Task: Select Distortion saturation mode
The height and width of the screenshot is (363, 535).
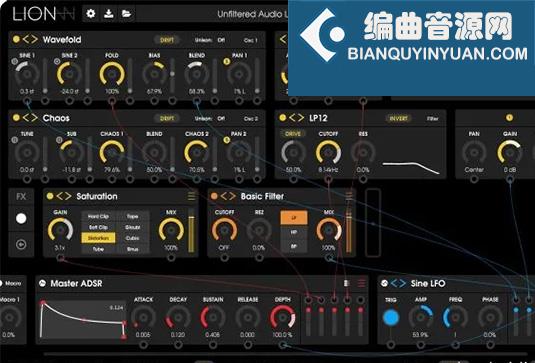Action: point(98,238)
